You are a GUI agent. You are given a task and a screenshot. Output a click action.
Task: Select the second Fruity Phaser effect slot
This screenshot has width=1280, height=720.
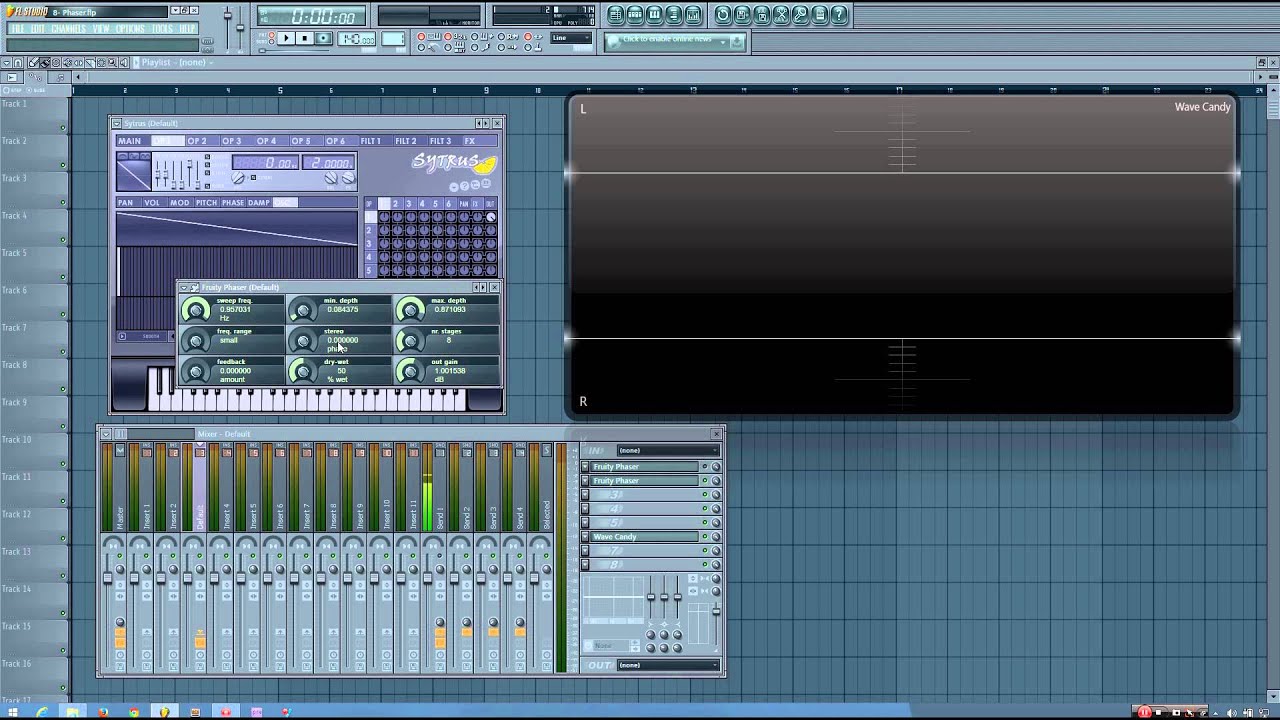pyautogui.click(x=644, y=481)
